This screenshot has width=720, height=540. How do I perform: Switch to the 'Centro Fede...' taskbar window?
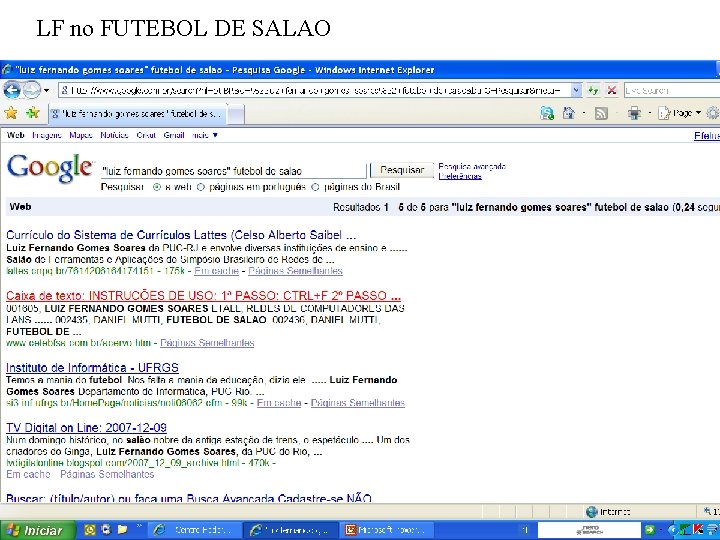point(195,530)
